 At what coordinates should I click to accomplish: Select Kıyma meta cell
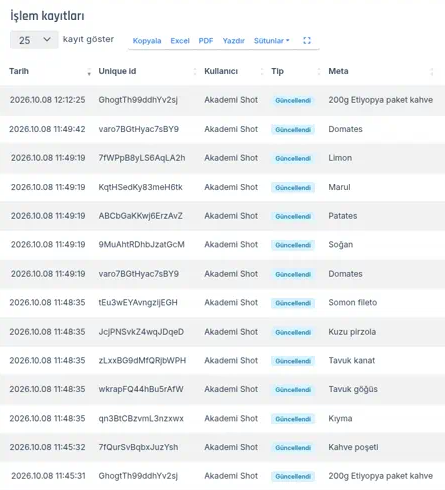[340, 418]
